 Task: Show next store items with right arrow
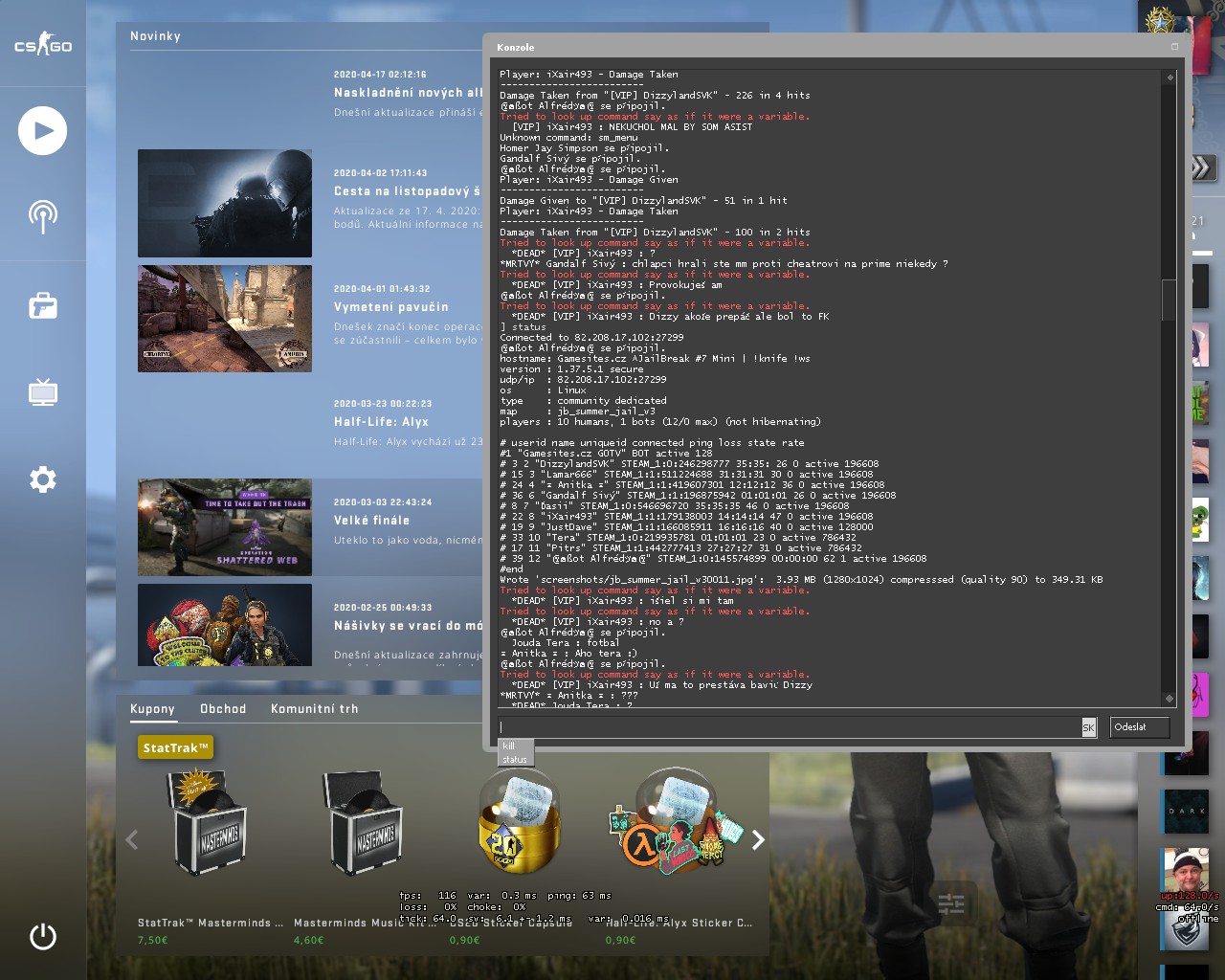tap(758, 840)
